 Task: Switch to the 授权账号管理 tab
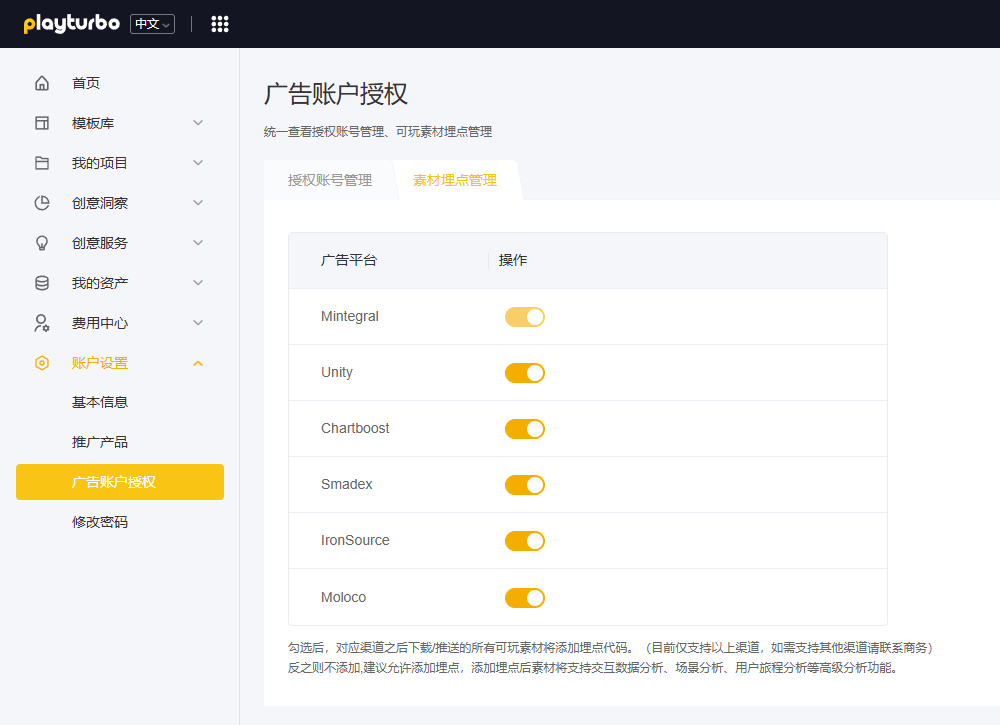tap(330, 180)
